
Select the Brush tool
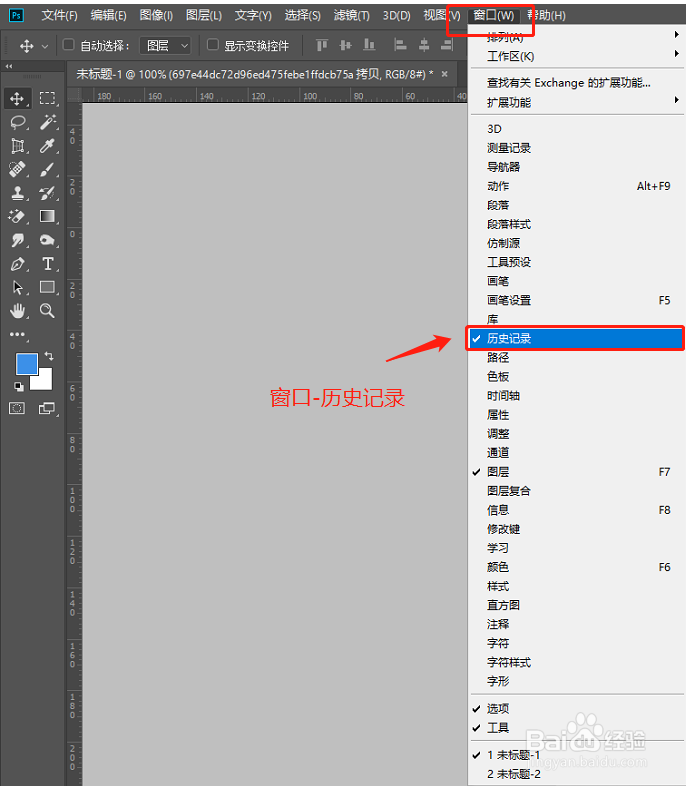(47, 169)
